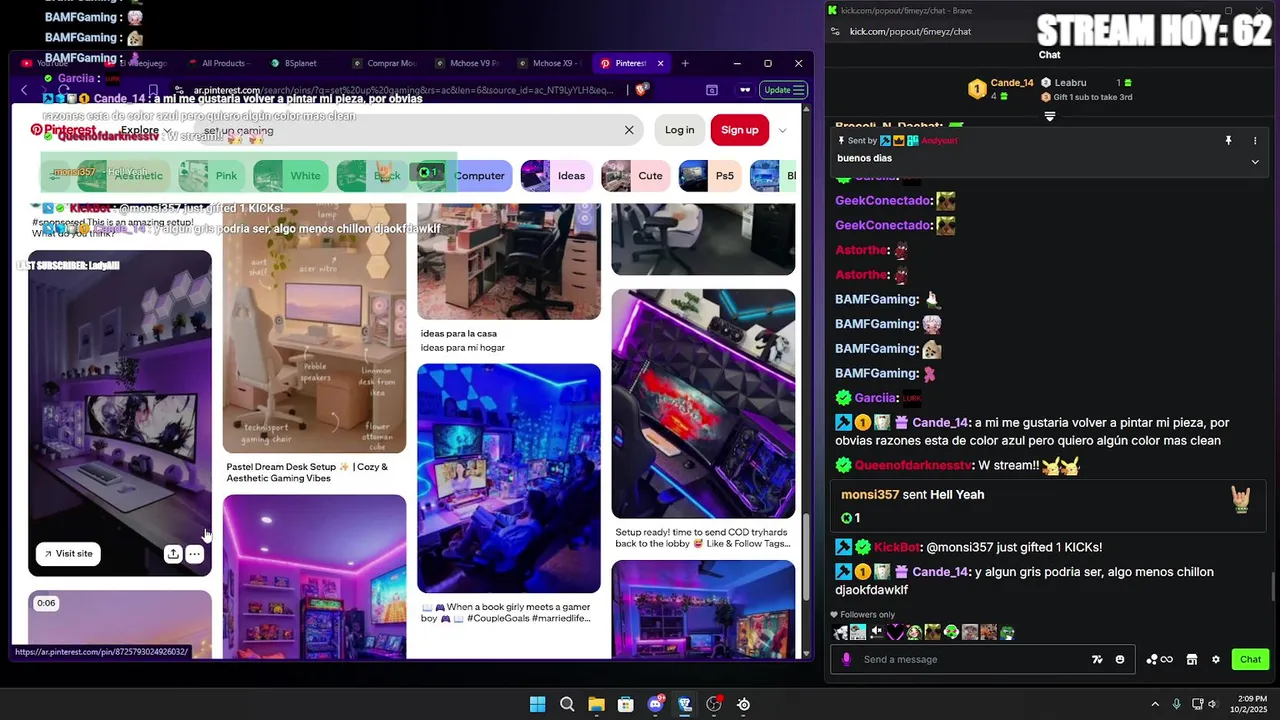Click the Kick chat scrollbar
The image size is (1280, 720).
pos(1273,589)
